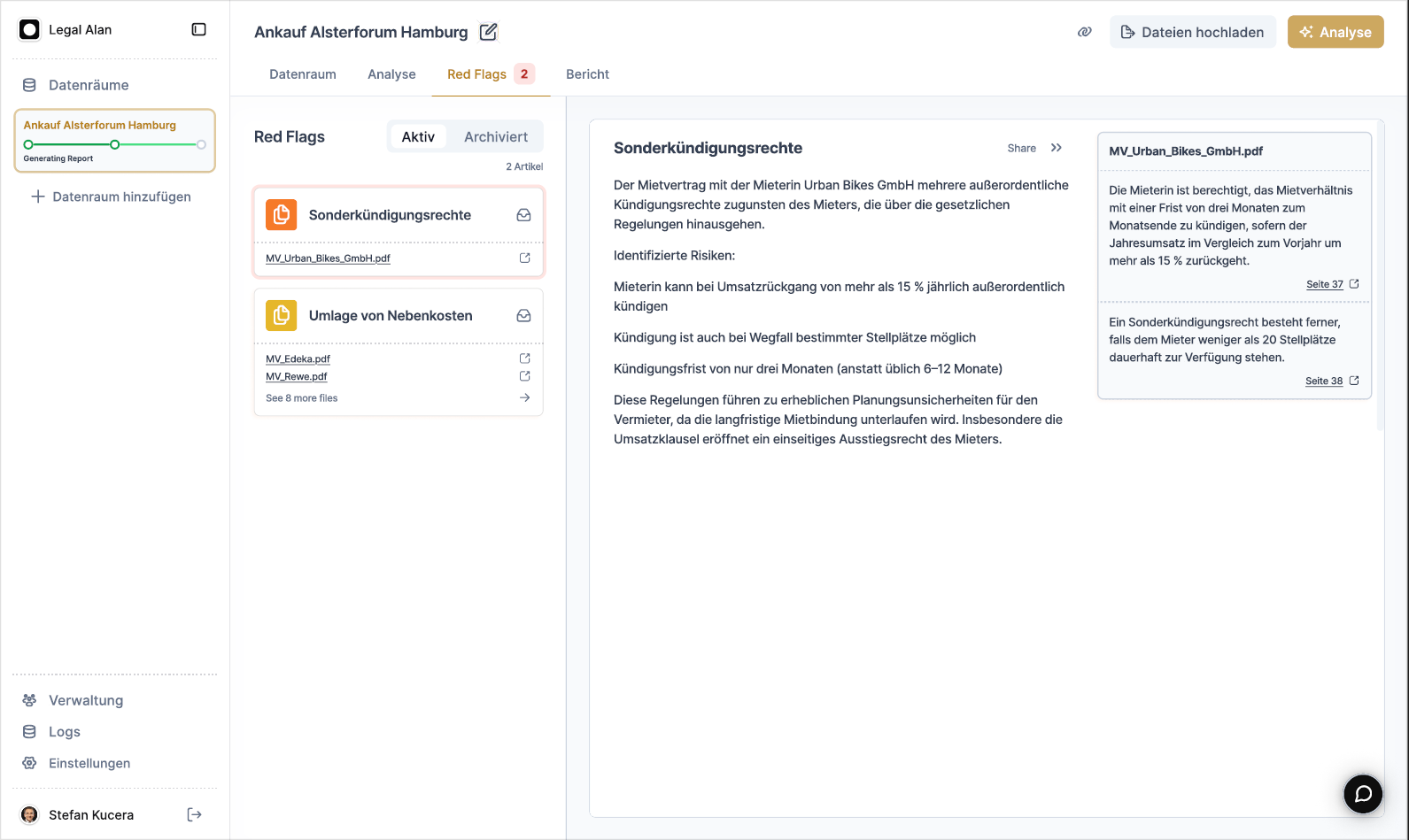Screen dimensions: 1409x840
Task: Open the Bericht tab
Action: (587, 74)
